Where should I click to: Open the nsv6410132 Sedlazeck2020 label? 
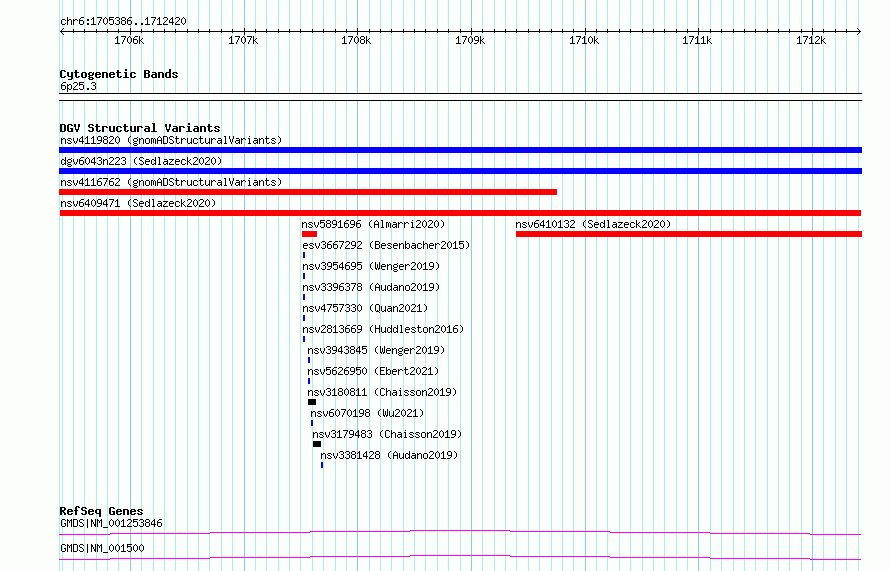(x=593, y=224)
